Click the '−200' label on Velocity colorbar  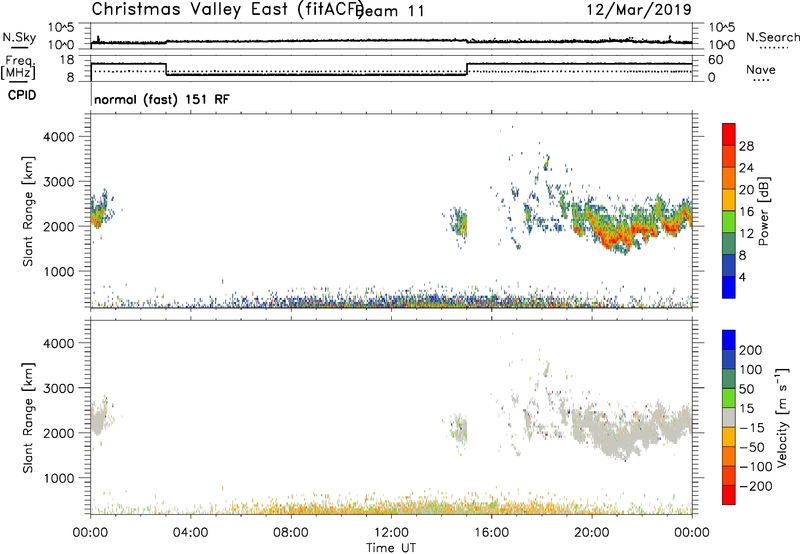(x=756, y=486)
